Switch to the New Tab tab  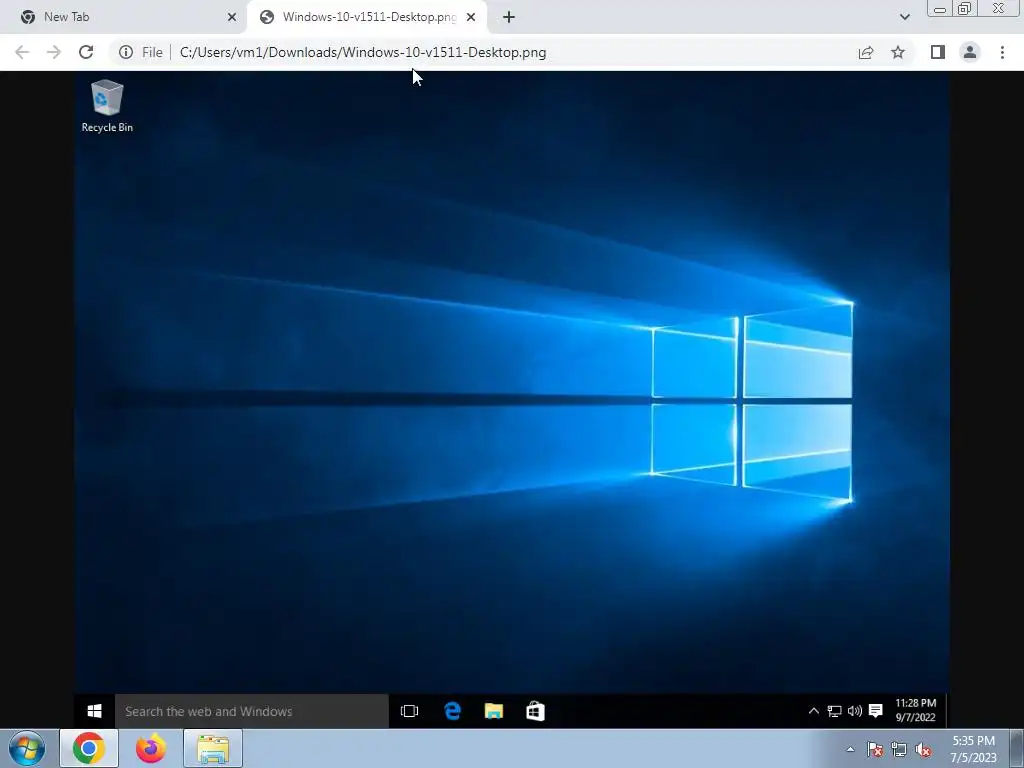124,17
